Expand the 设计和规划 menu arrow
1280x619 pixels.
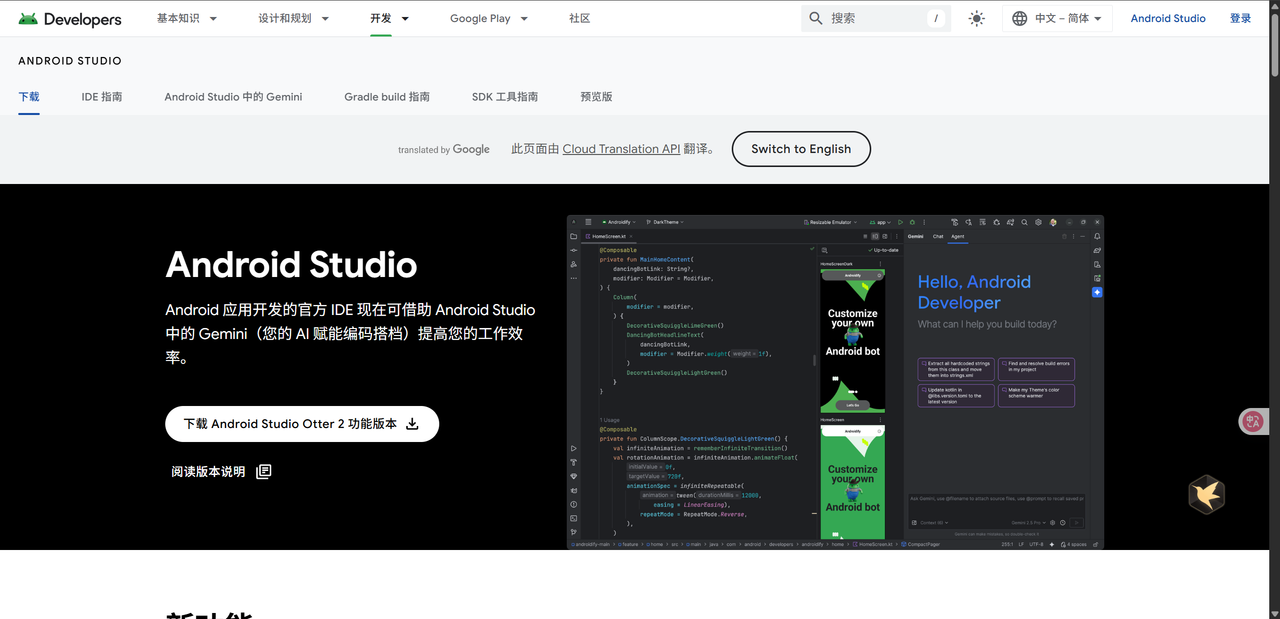(327, 18)
